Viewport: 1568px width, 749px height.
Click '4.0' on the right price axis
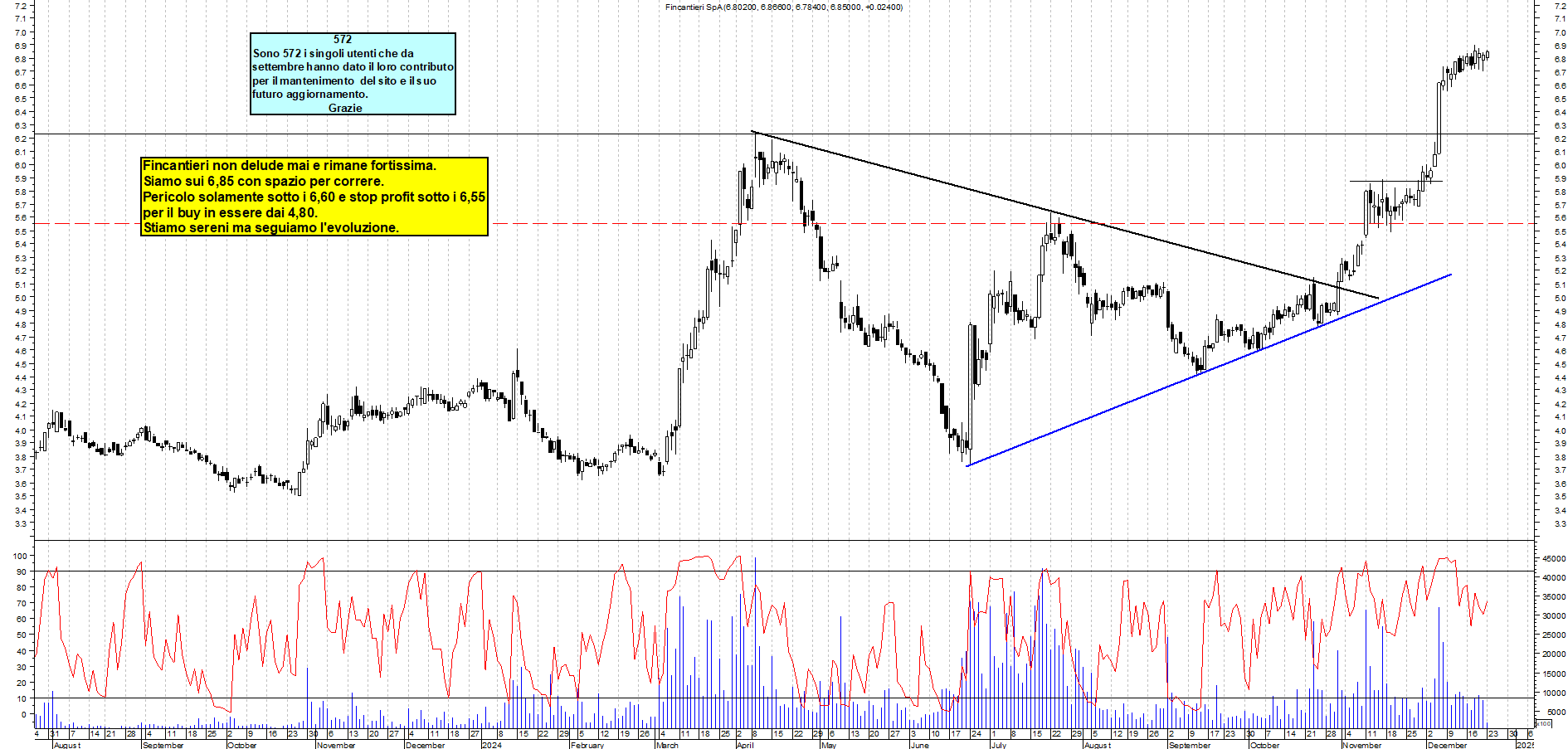[1561, 430]
